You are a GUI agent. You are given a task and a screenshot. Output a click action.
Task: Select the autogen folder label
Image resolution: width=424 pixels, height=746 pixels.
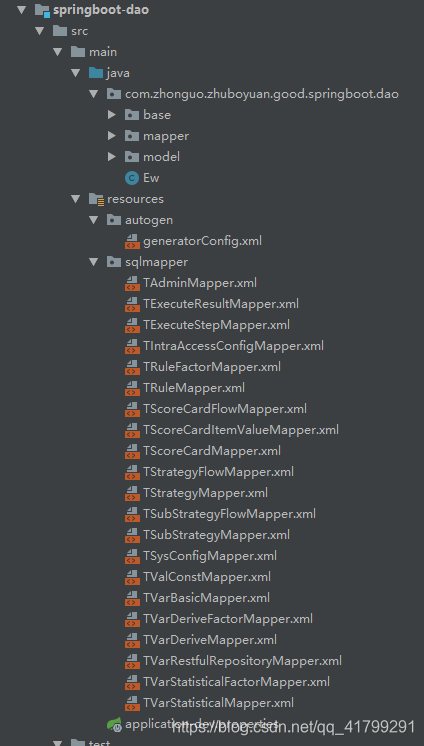click(149, 220)
